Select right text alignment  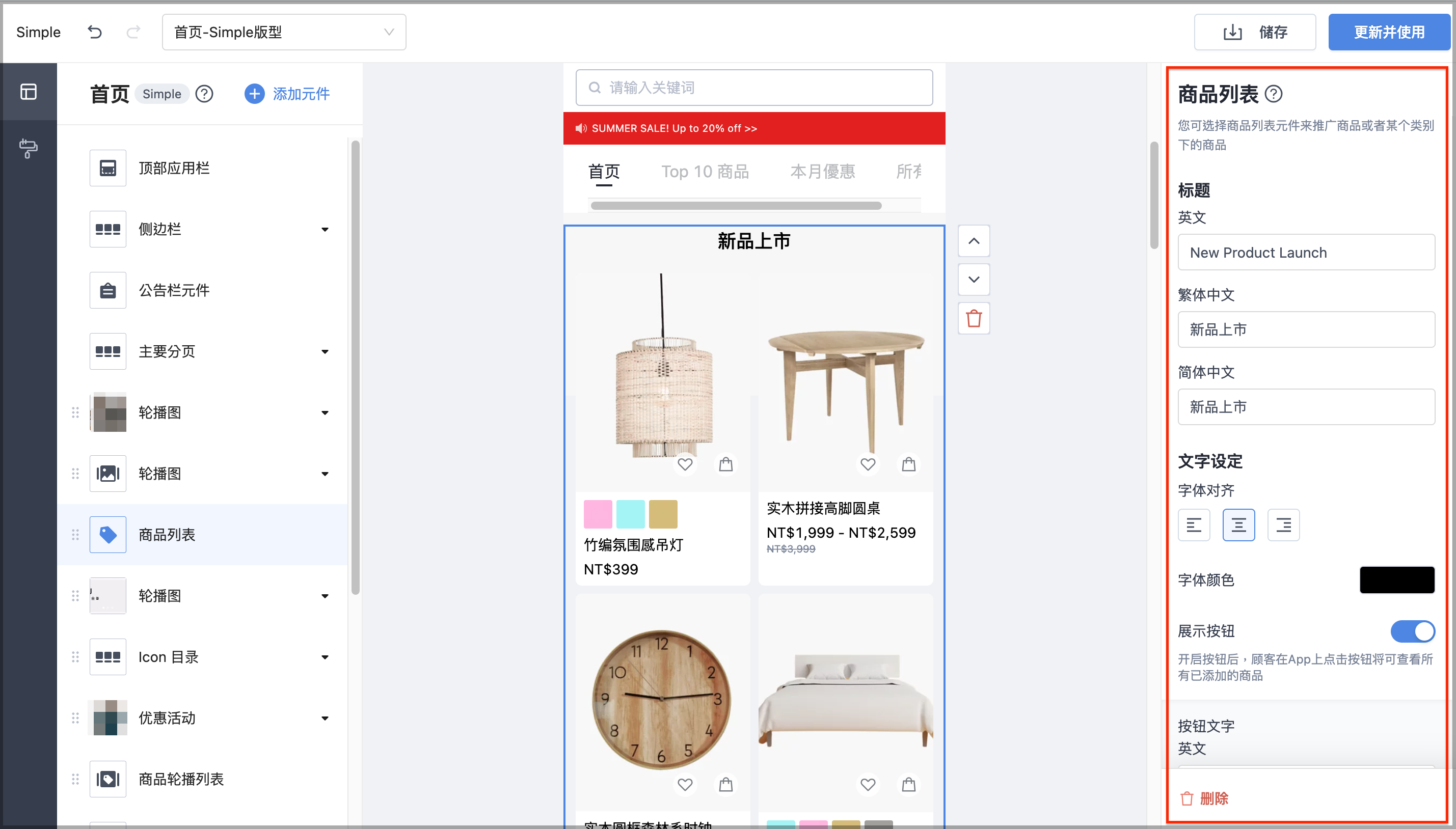[1284, 525]
